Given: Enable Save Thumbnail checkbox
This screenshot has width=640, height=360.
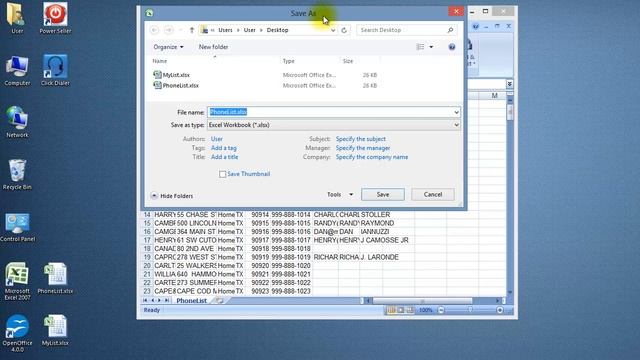Looking at the screenshot, I should click(x=222, y=174).
